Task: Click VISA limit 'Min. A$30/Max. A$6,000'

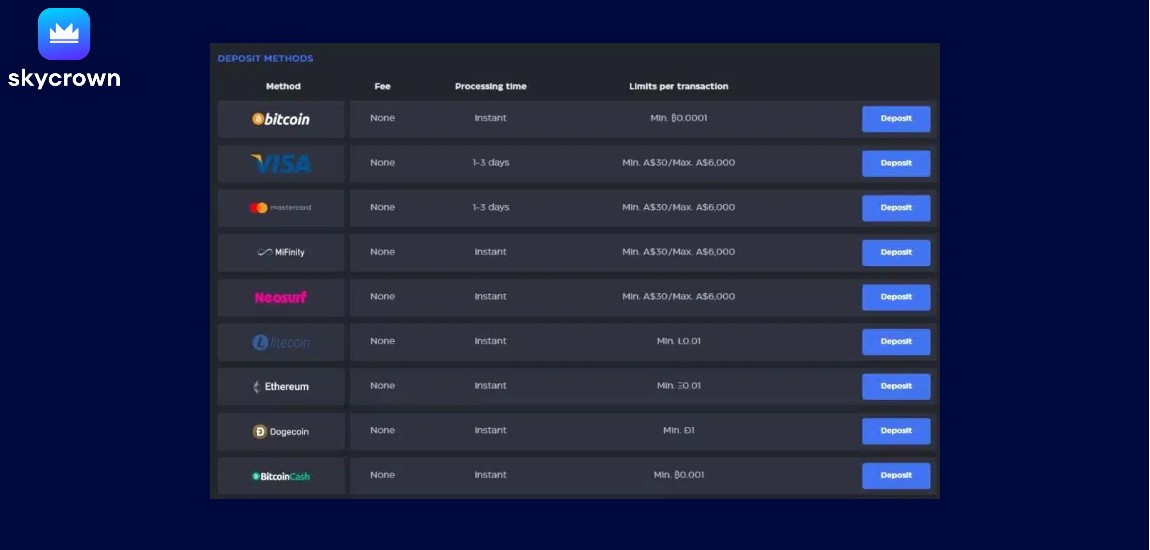Action: (678, 163)
